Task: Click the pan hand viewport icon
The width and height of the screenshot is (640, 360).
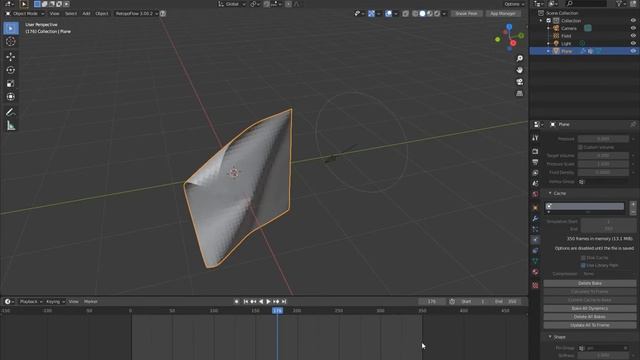Action: click(x=520, y=70)
